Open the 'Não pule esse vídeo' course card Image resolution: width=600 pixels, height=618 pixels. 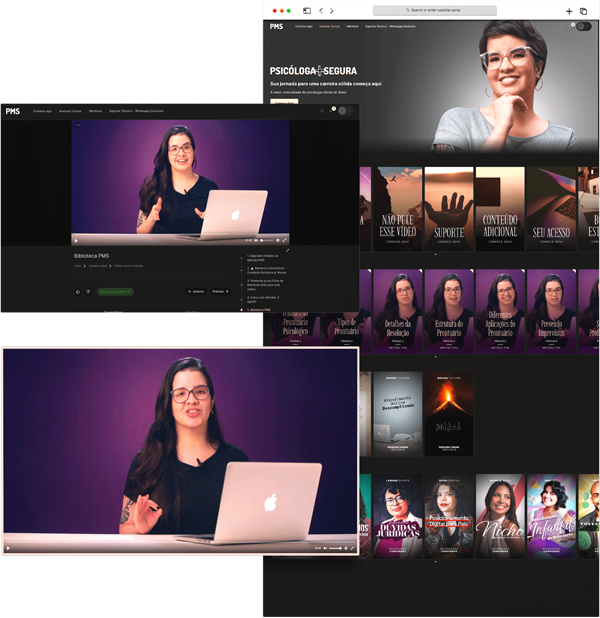pos(398,209)
